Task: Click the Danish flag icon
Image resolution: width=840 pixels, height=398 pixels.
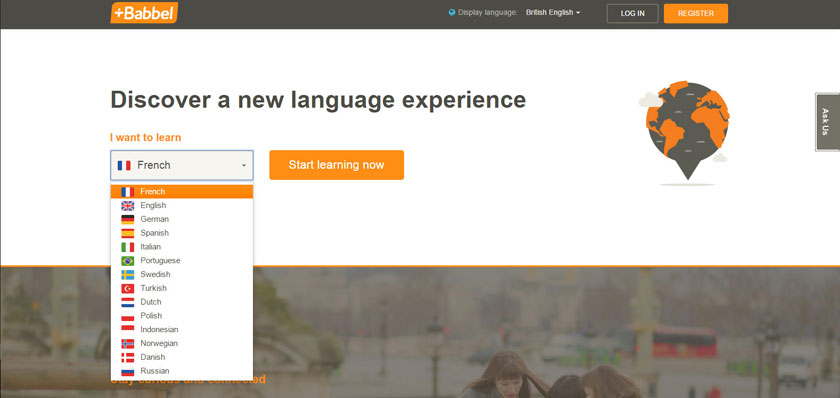Action: click(128, 357)
